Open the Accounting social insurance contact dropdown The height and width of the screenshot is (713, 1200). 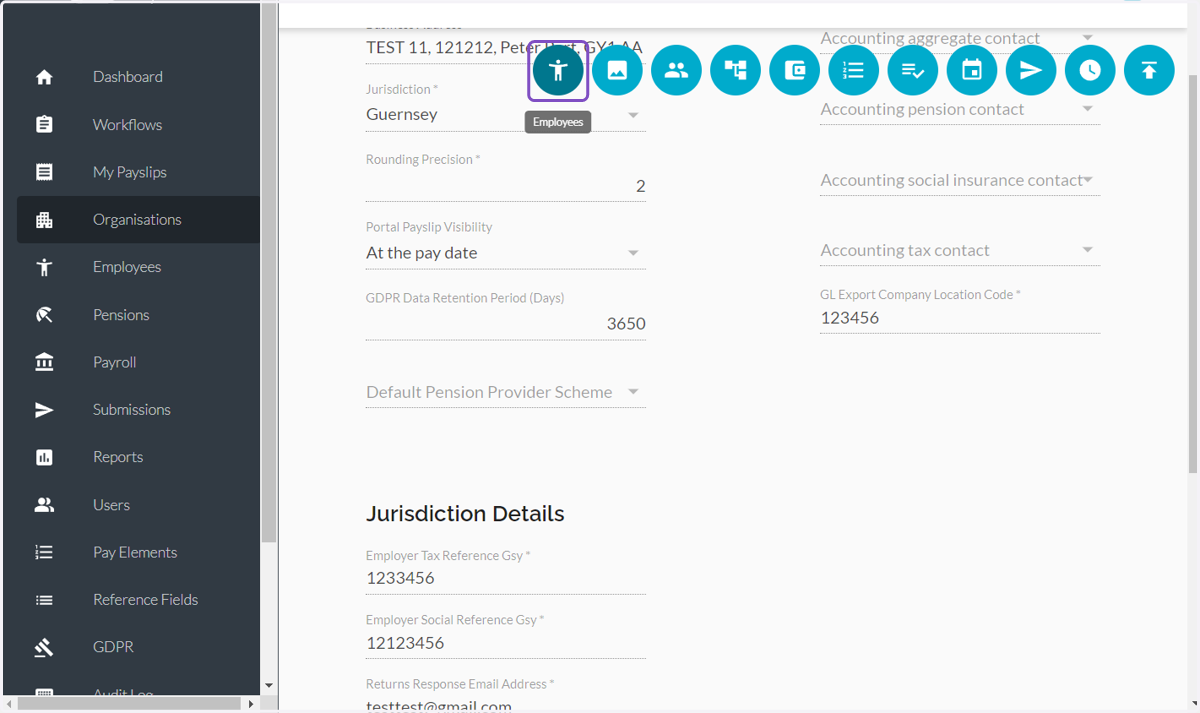[x=960, y=180]
